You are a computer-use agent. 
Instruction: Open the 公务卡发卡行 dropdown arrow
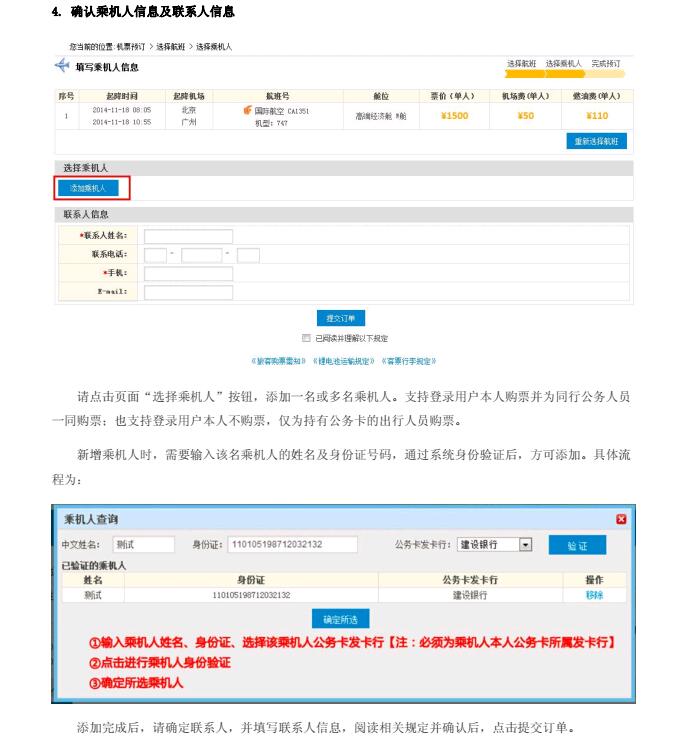(x=526, y=545)
